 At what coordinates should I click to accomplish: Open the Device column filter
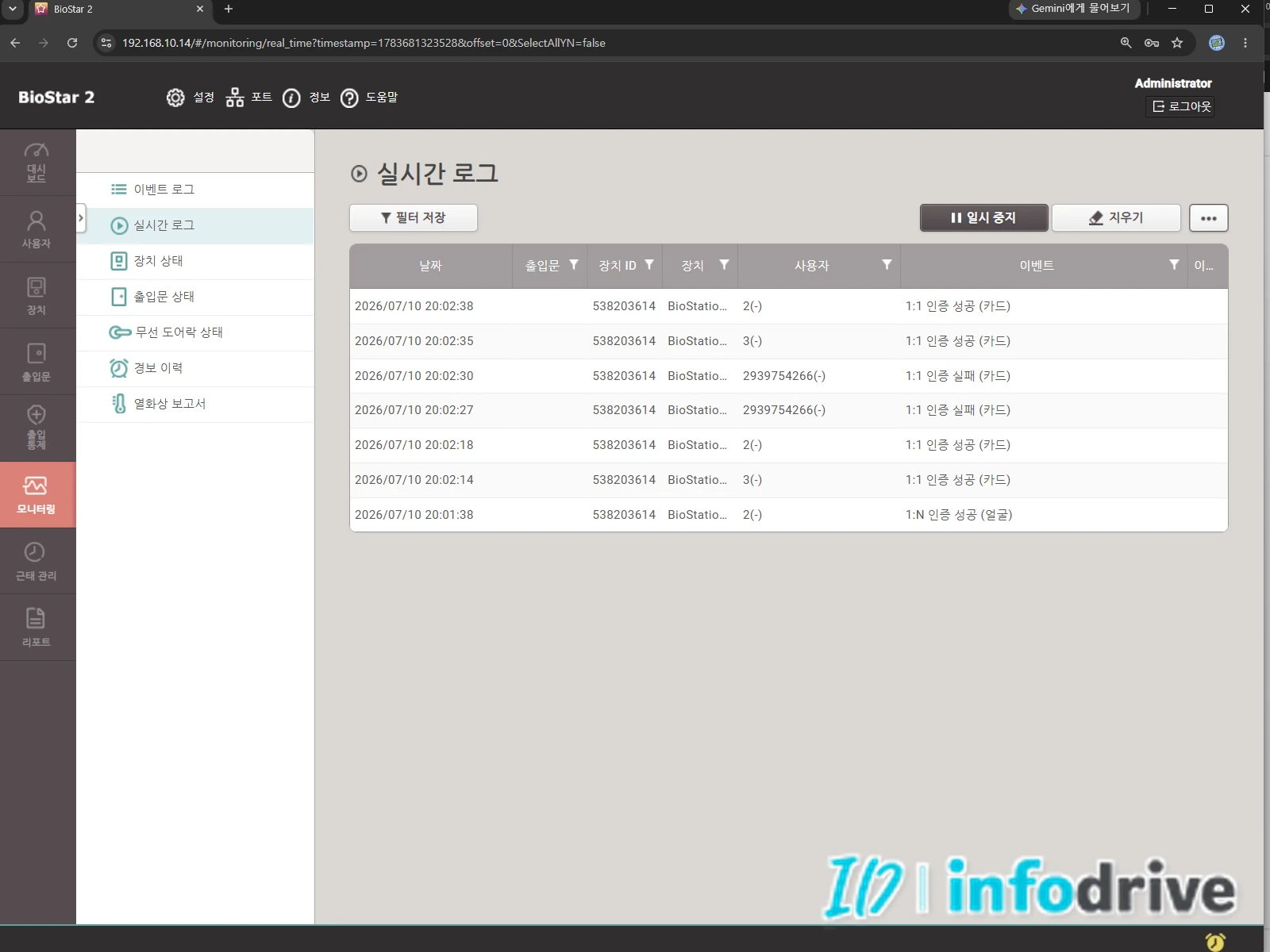(724, 265)
